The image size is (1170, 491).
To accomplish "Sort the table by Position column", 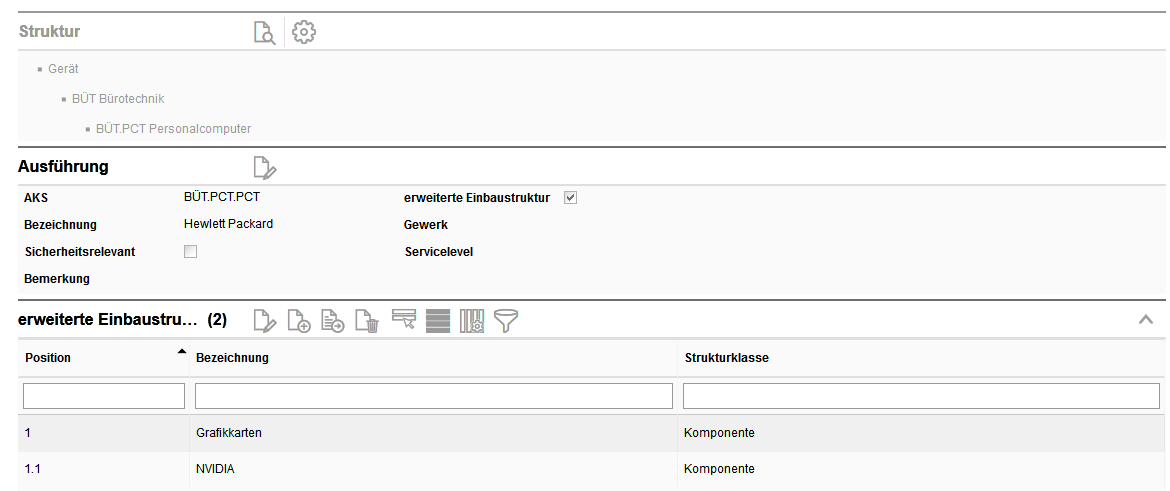I will pyautogui.click(x=48, y=358).
